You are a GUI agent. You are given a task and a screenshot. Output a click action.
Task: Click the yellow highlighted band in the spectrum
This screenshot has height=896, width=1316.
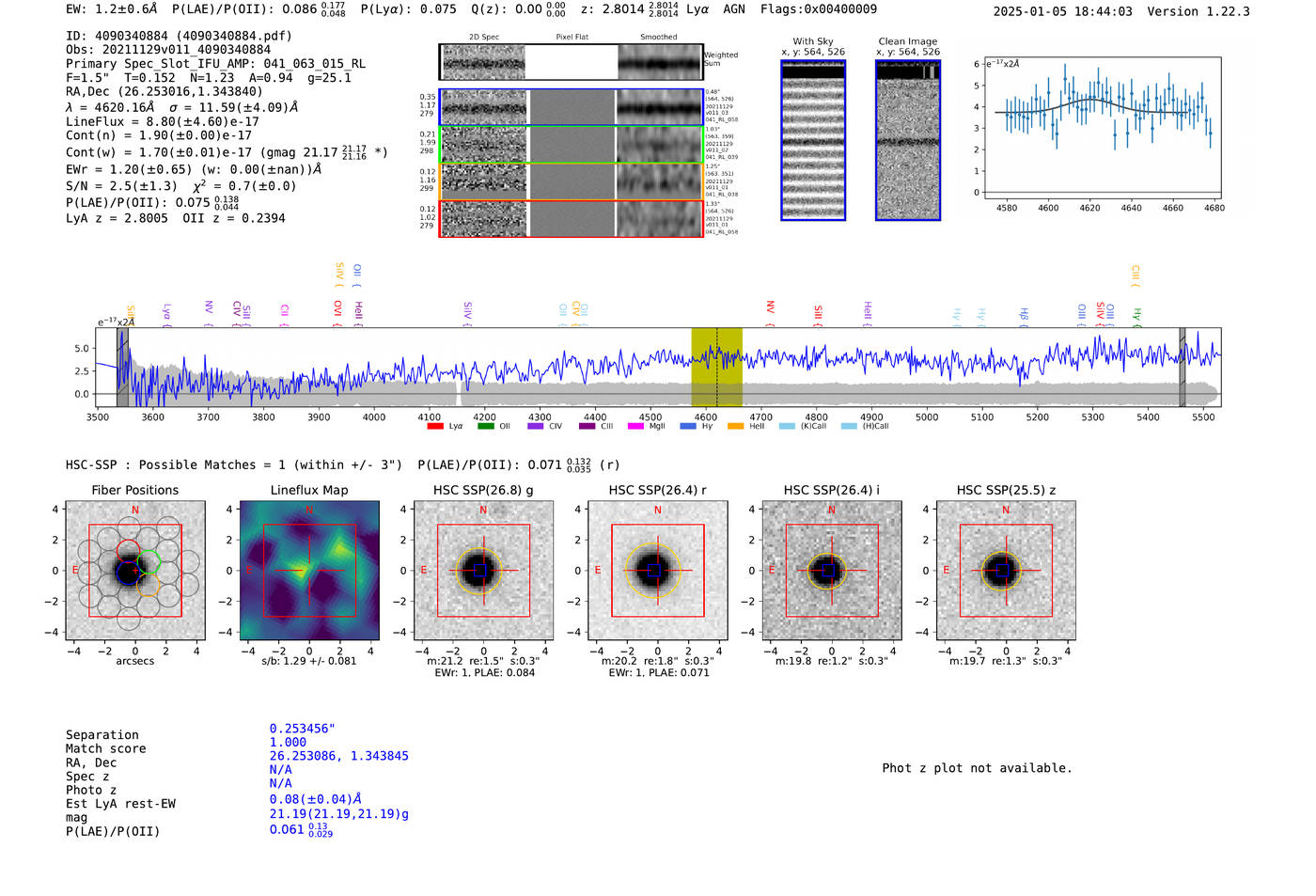tap(716, 367)
